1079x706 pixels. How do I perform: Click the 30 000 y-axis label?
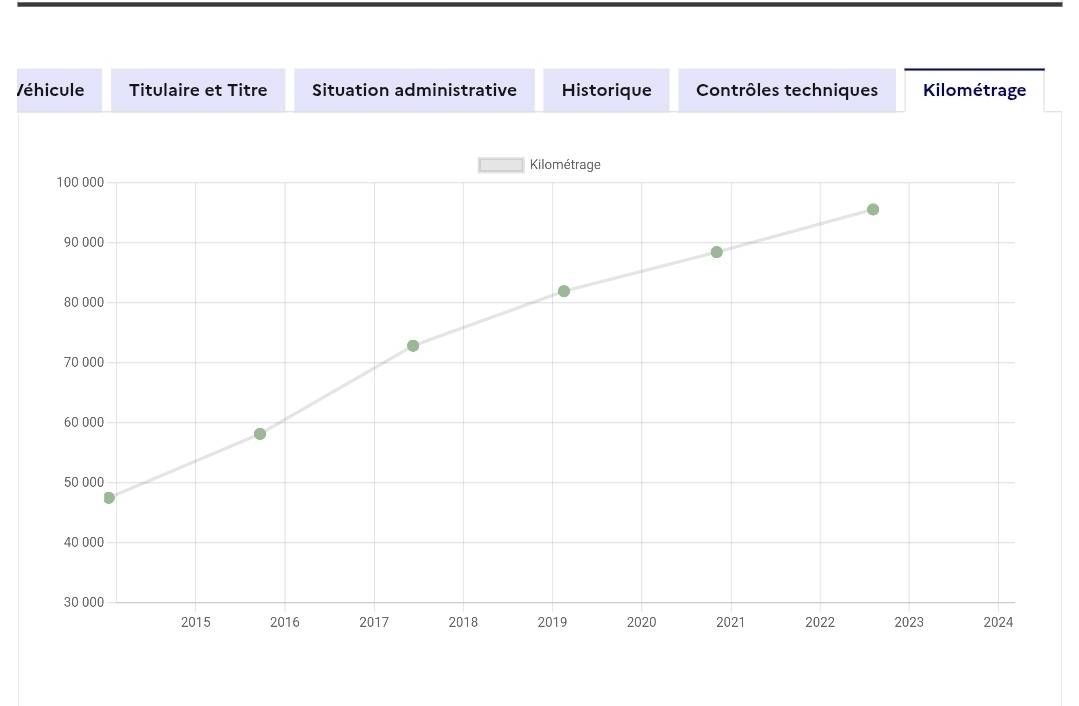[x=84, y=602]
